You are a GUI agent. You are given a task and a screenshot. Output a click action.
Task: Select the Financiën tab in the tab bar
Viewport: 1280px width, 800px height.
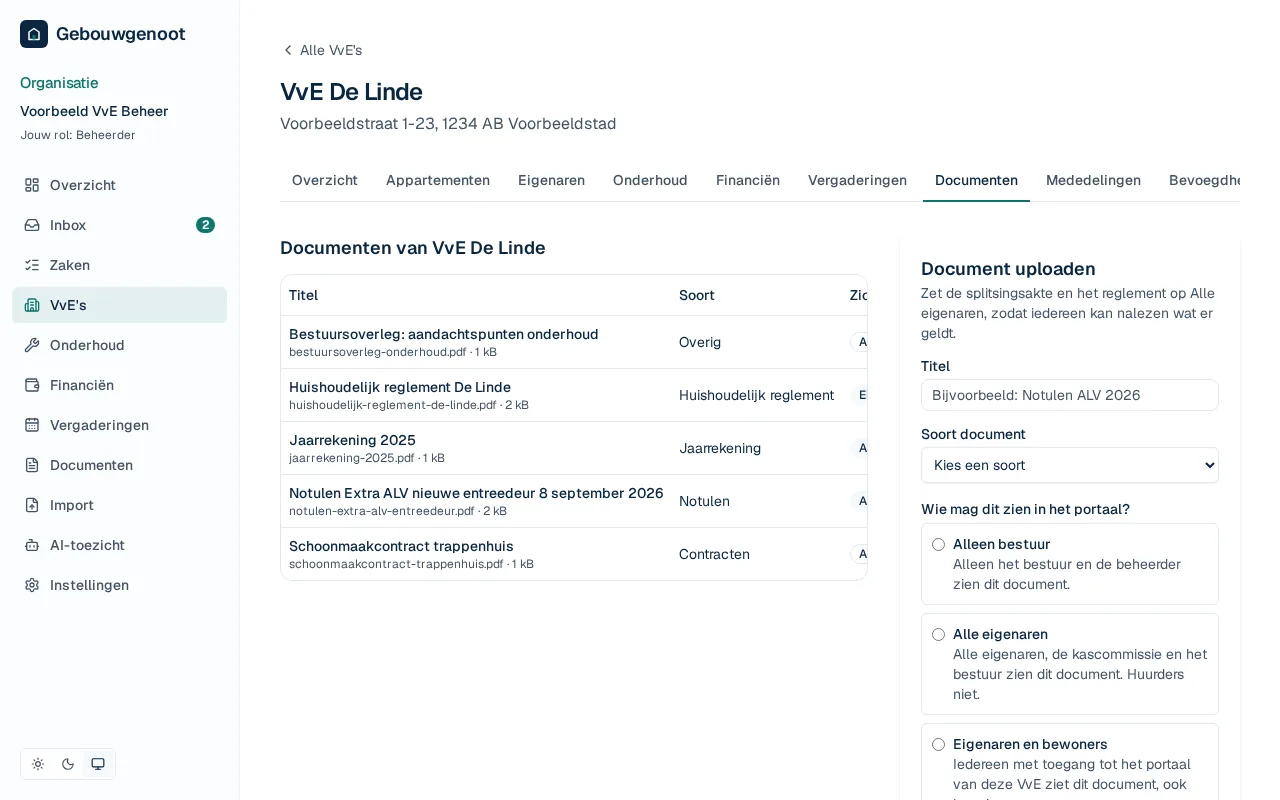coord(748,180)
